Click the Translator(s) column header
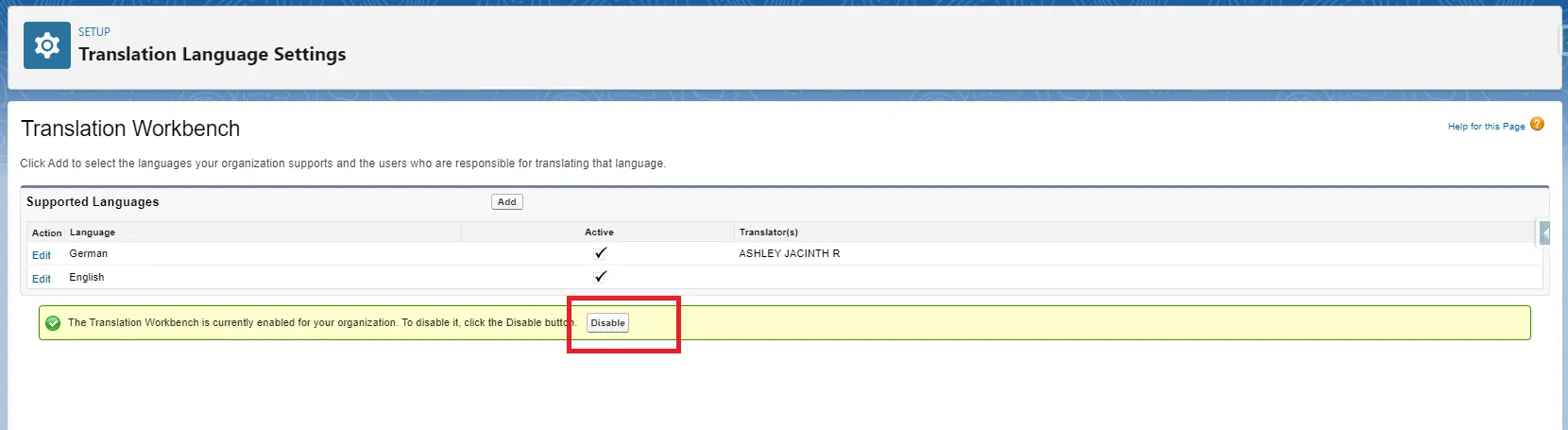1568x430 pixels. coord(768,232)
